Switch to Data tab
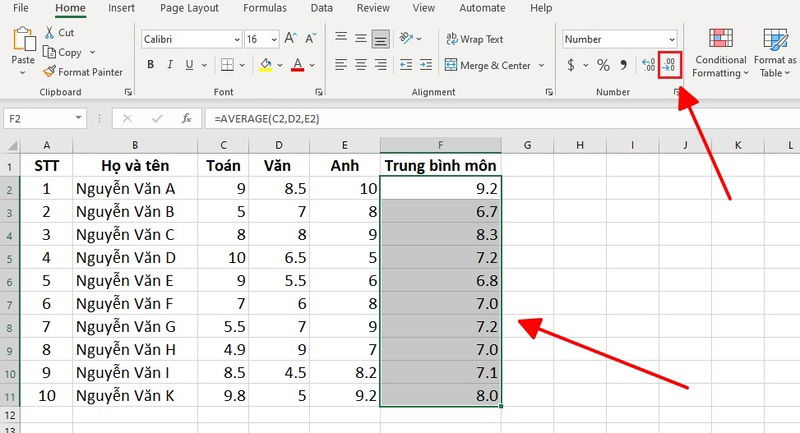This screenshot has width=800, height=433. coord(321,8)
